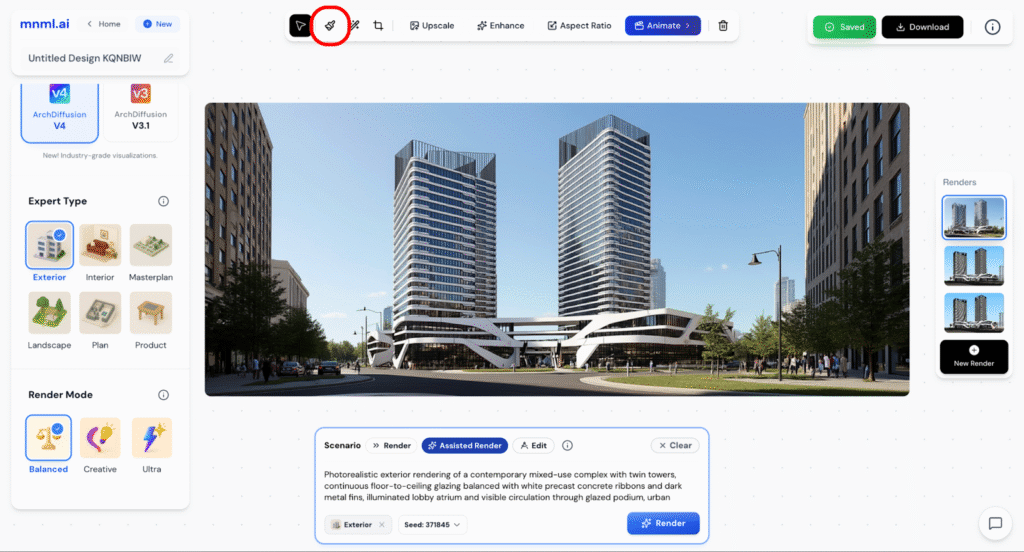Select the cursor pointer tool
The width and height of the screenshot is (1024, 552).
tap(300, 25)
